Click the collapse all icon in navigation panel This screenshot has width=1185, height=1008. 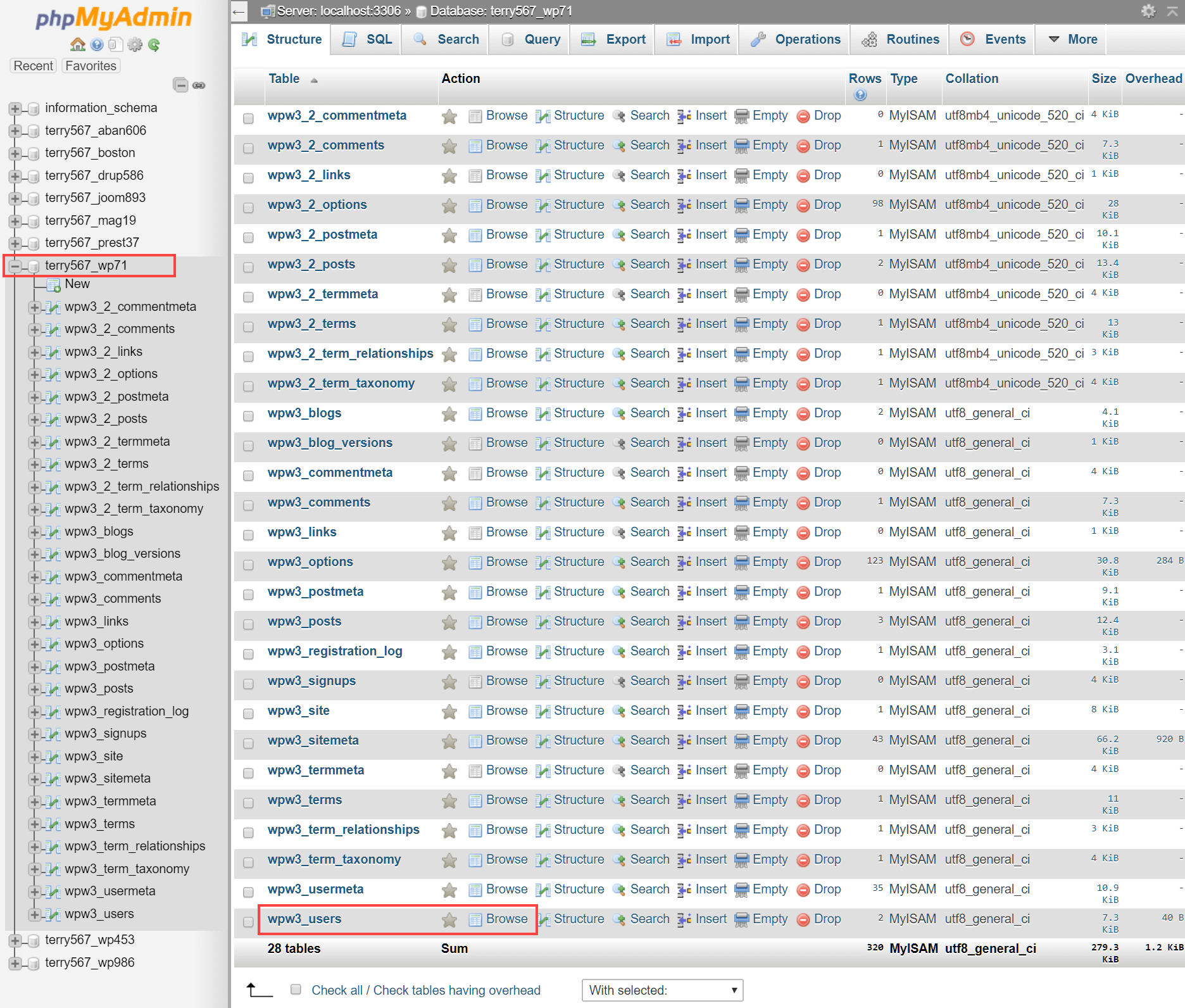tap(180, 85)
